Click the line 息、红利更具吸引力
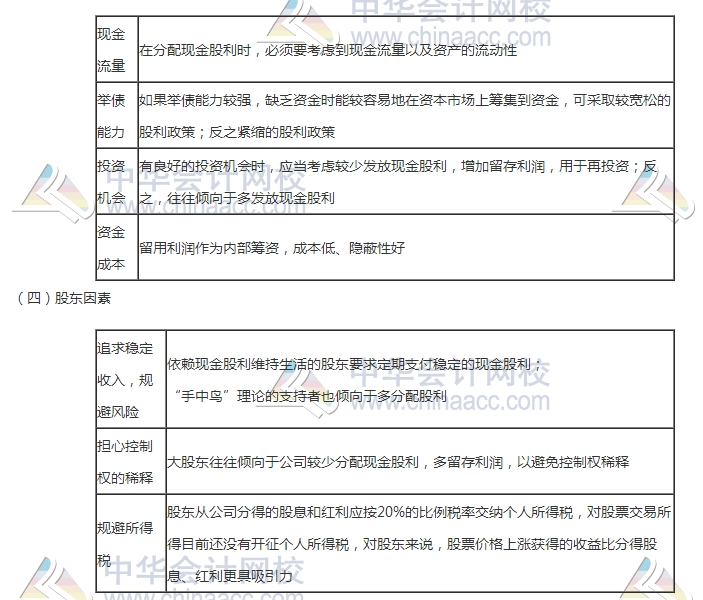The width and height of the screenshot is (703, 600). point(230,576)
